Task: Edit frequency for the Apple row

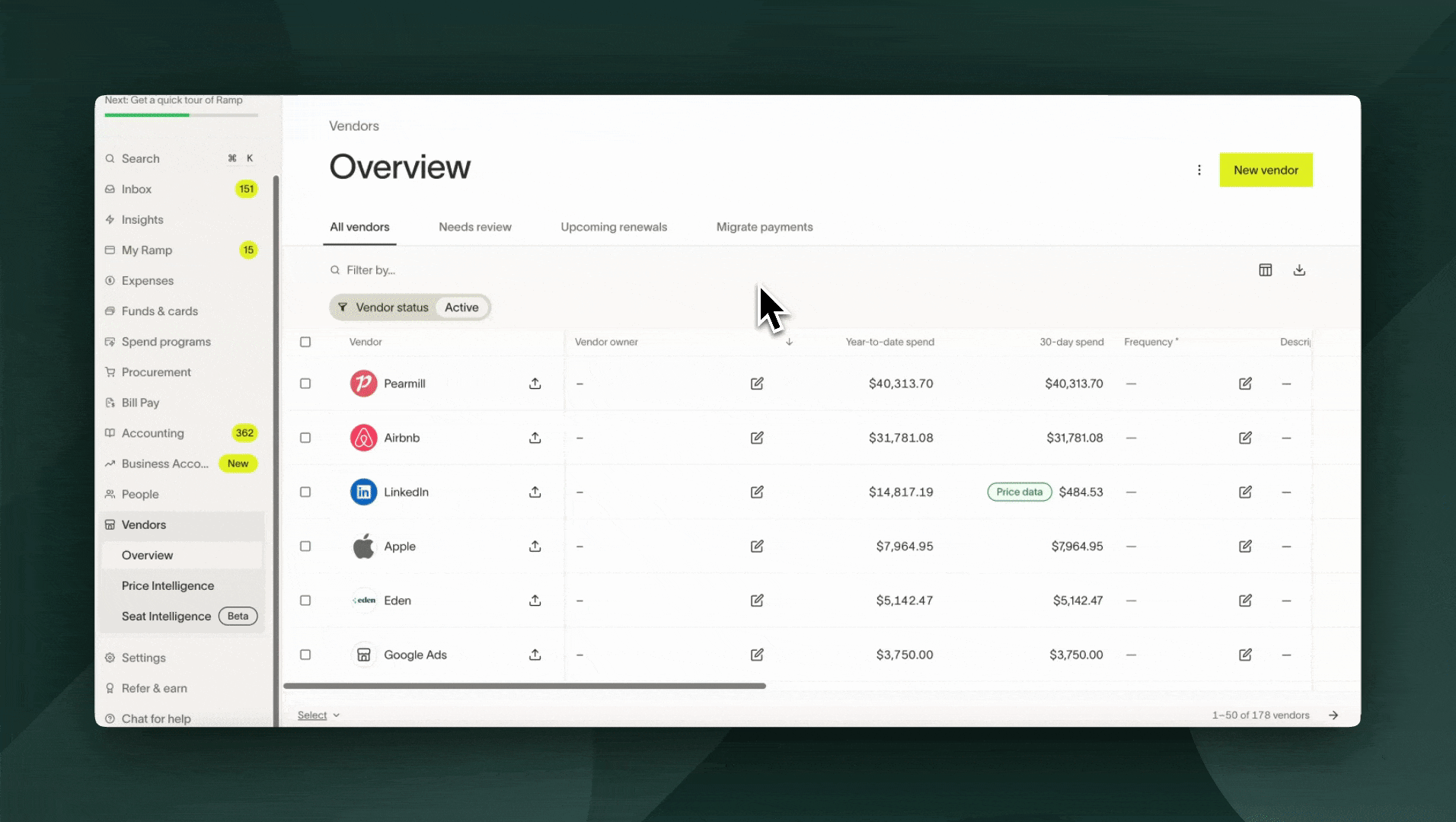Action: pyautogui.click(x=1245, y=546)
